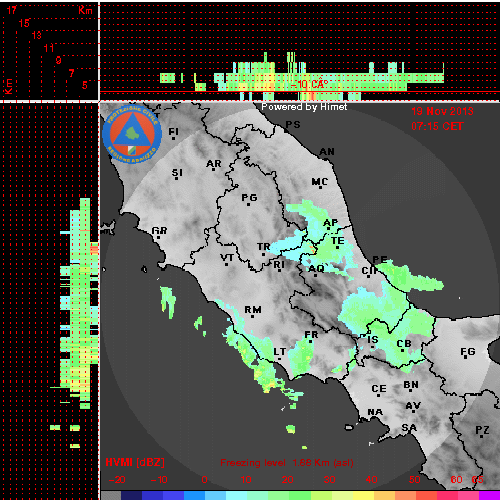The image size is (500, 500).
Task: Click the LT city label
Action: pos(280,352)
